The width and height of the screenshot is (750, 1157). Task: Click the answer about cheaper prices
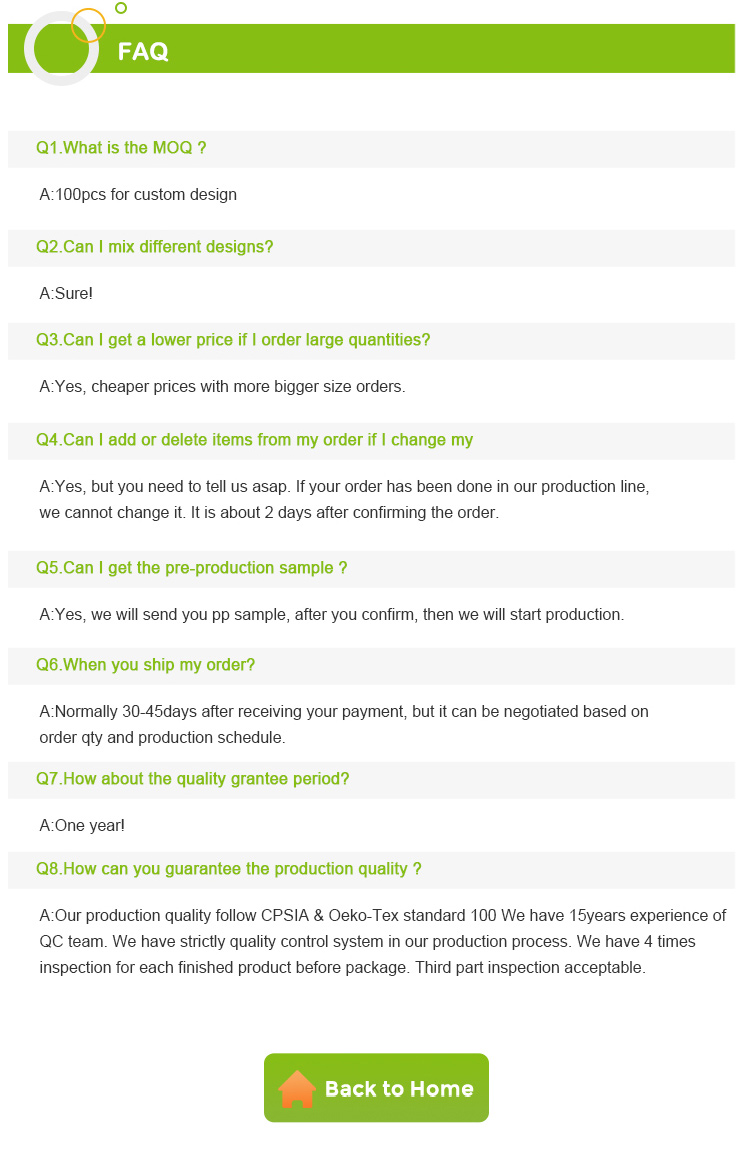pyautogui.click(x=222, y=387)
